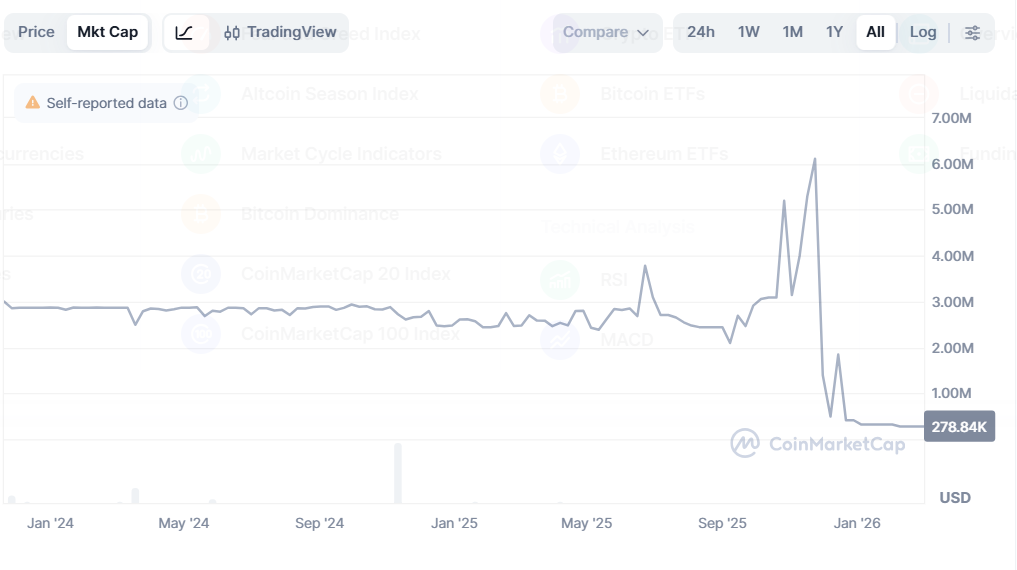Click the 278.84K current value label
The width and height of the screenshot is (1017, 570).
959,427
